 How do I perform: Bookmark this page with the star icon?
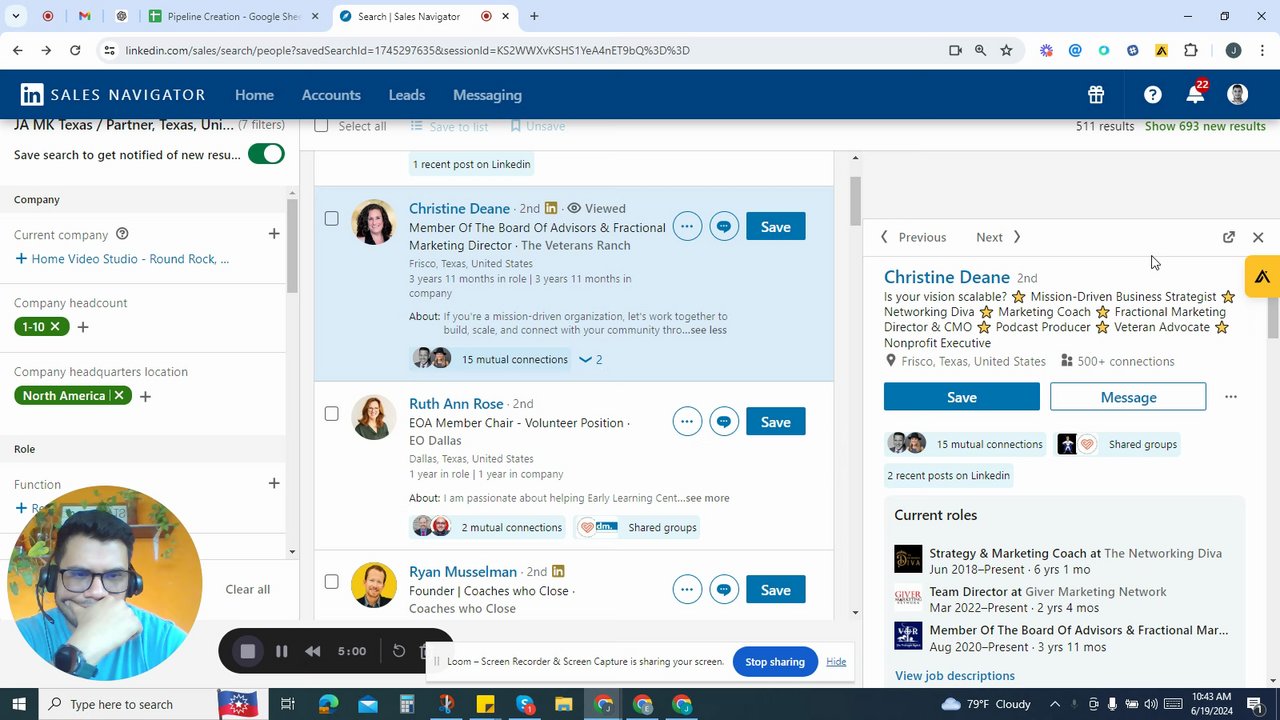pyautogui.click(x=1006, y=50)
